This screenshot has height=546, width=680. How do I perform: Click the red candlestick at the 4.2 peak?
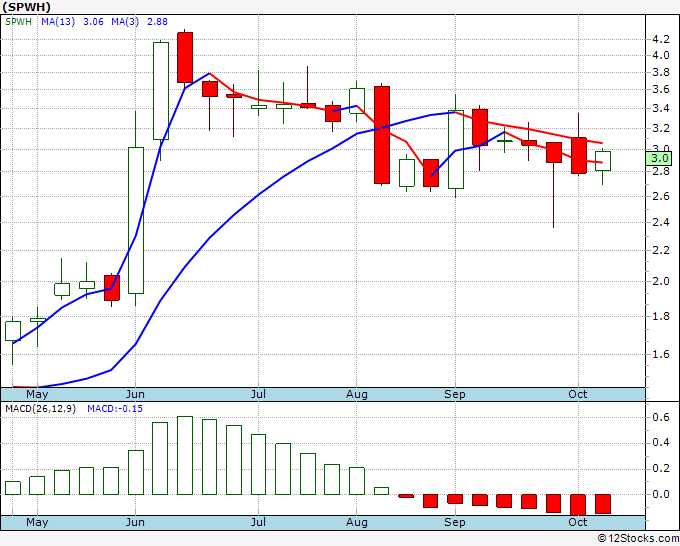[x=185, y=57]
